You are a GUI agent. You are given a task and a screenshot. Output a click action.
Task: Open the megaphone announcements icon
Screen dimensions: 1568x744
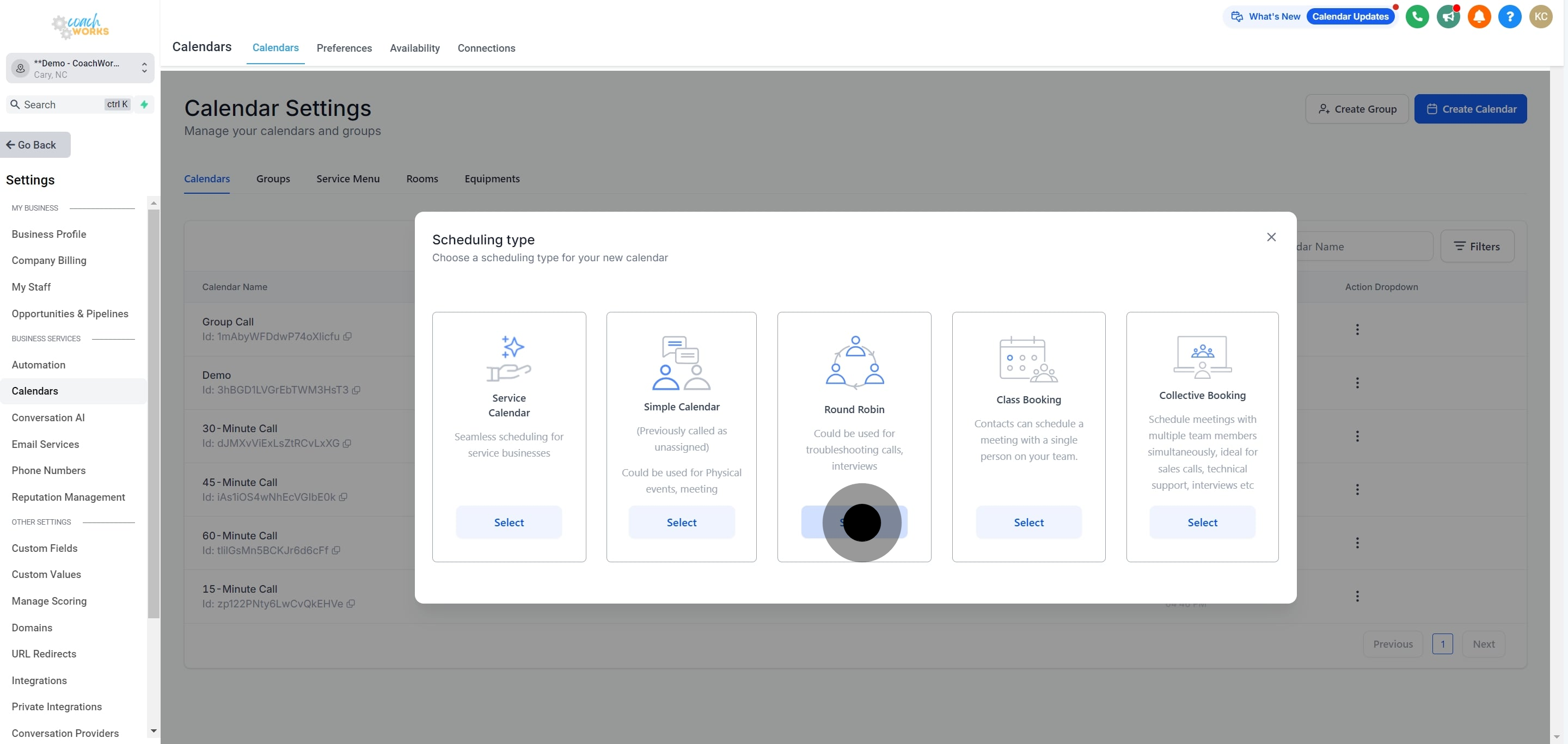click(1448, 16)
